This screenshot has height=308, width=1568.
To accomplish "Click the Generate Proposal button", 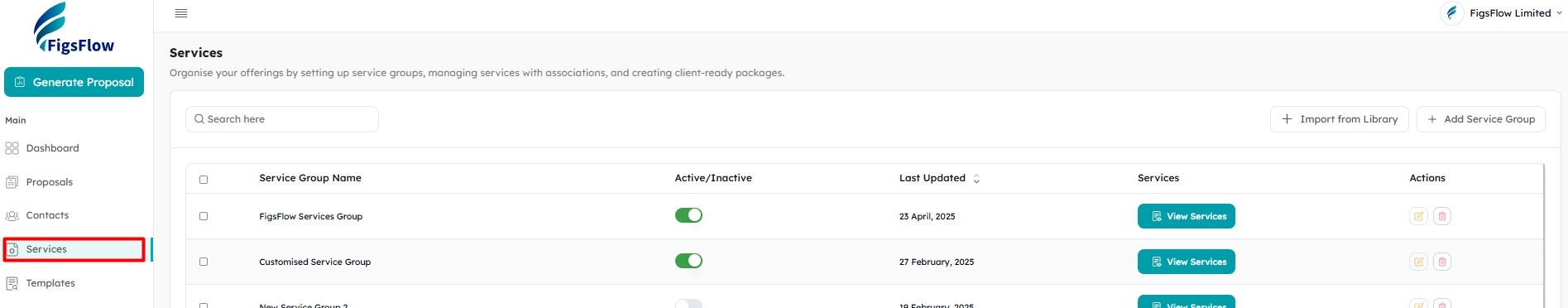I will [x=74, y=82].
